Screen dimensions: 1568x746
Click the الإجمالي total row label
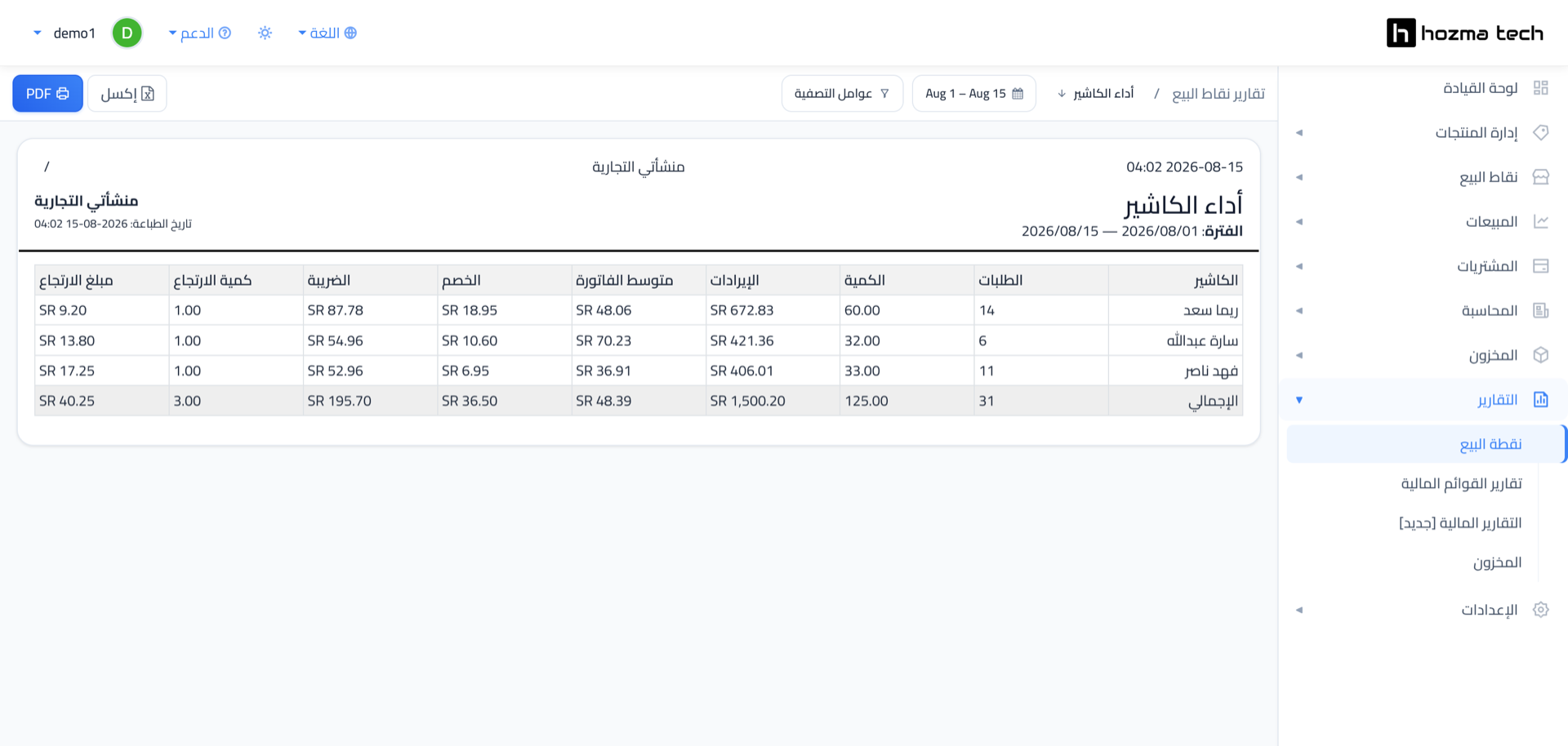coord(1214,401)
